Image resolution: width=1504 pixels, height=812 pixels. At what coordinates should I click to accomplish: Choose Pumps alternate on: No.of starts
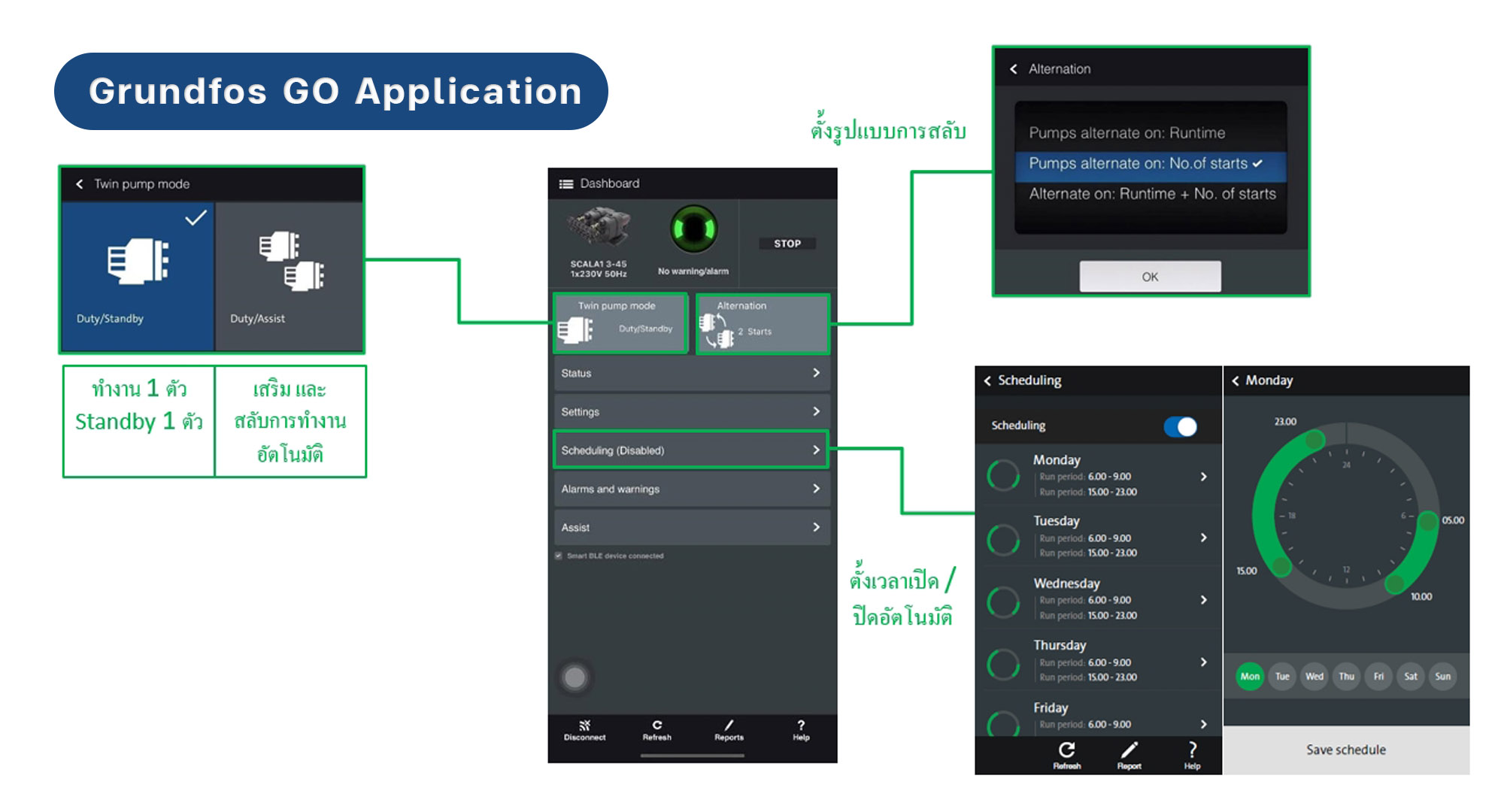pyautogui.click(x=1151, y=163)
